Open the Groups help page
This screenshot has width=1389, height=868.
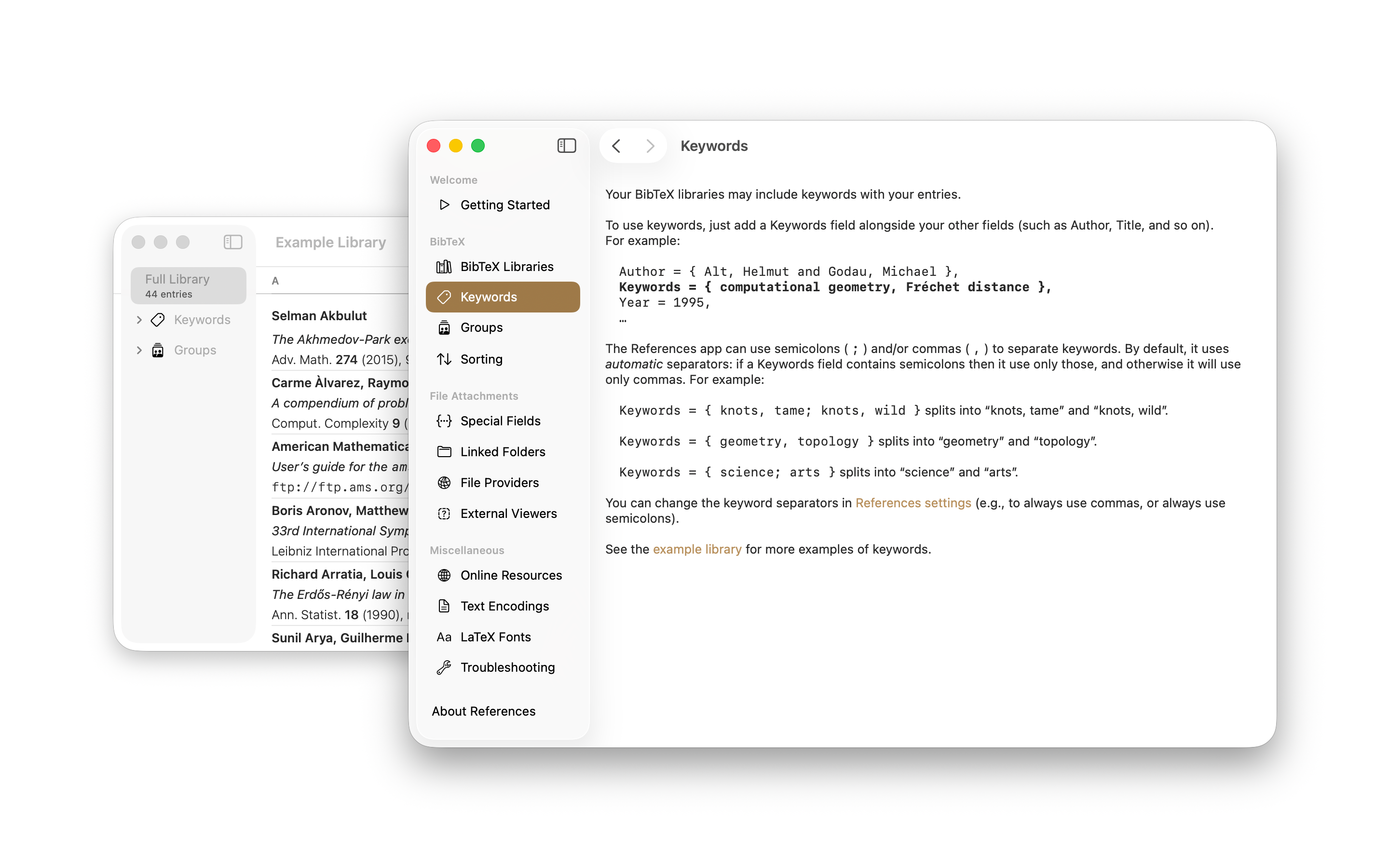pos(503,327)
